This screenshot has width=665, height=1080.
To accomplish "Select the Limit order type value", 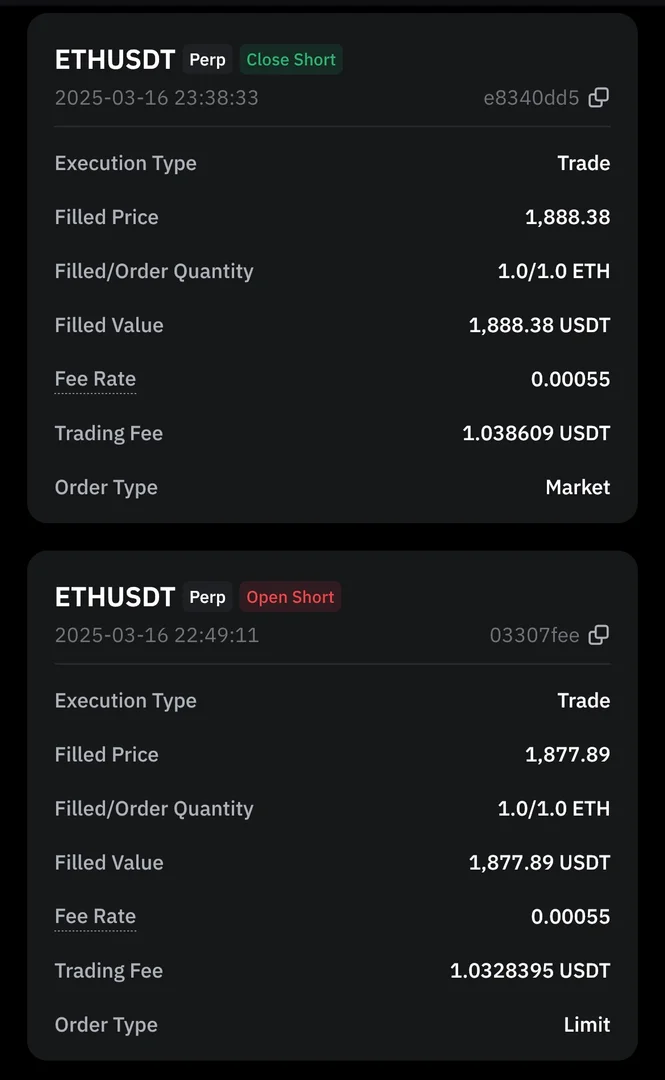I will [586, 1025].
